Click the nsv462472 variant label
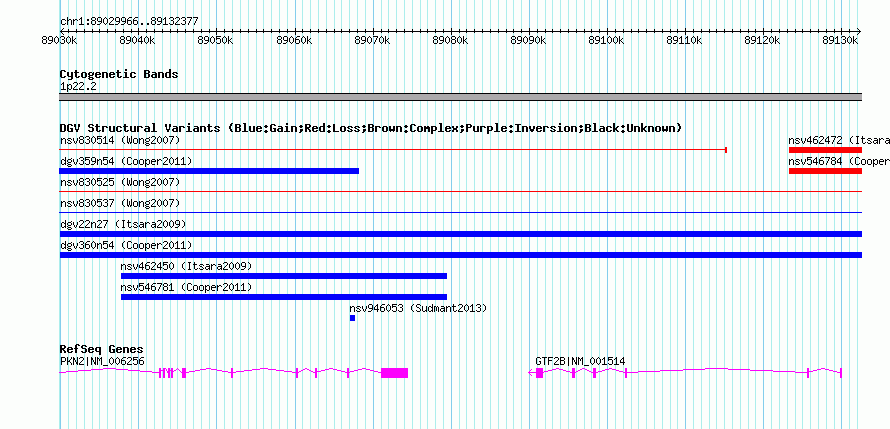890x429 pixels. 839,140
